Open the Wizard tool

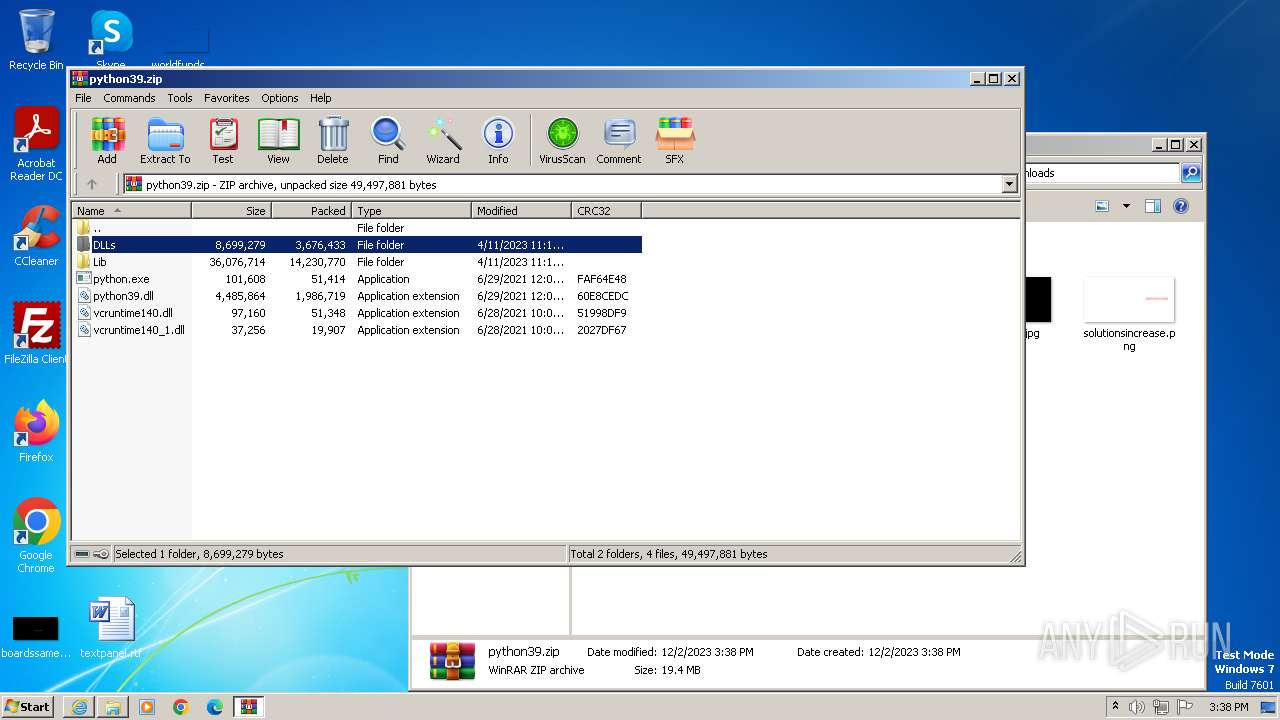pos(443,141)
